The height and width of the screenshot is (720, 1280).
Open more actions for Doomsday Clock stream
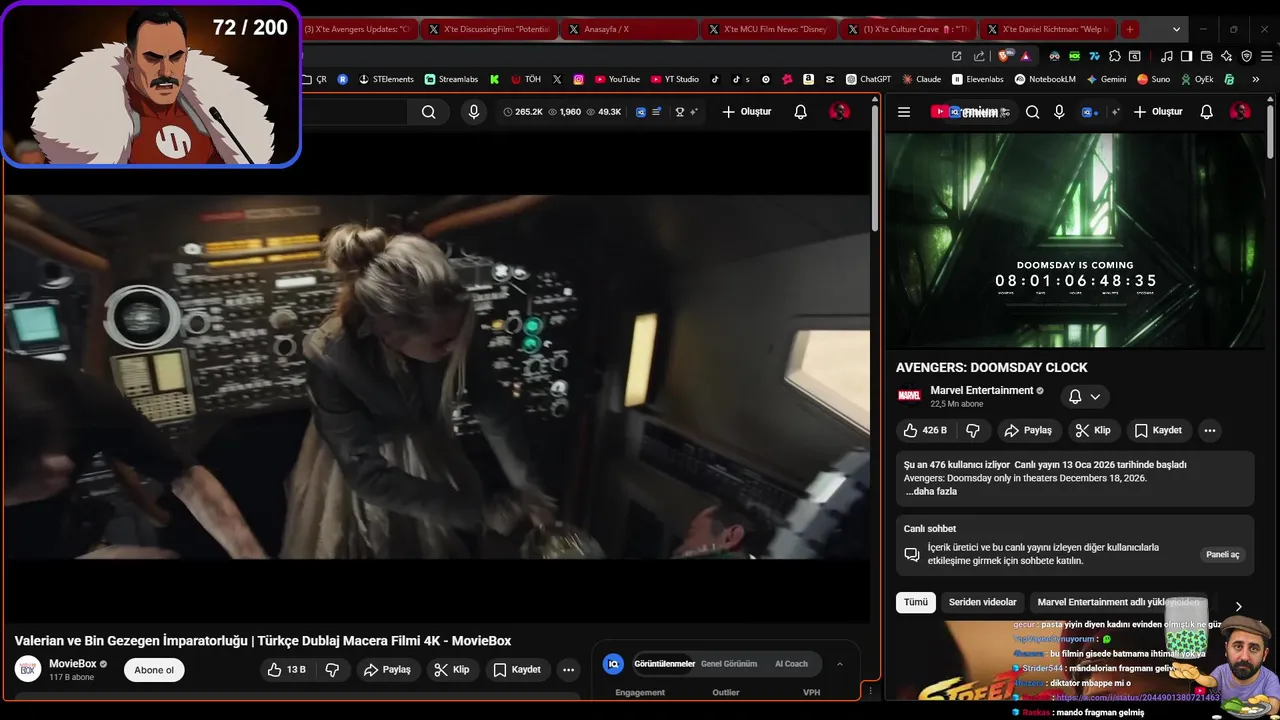pos(1209,430)
